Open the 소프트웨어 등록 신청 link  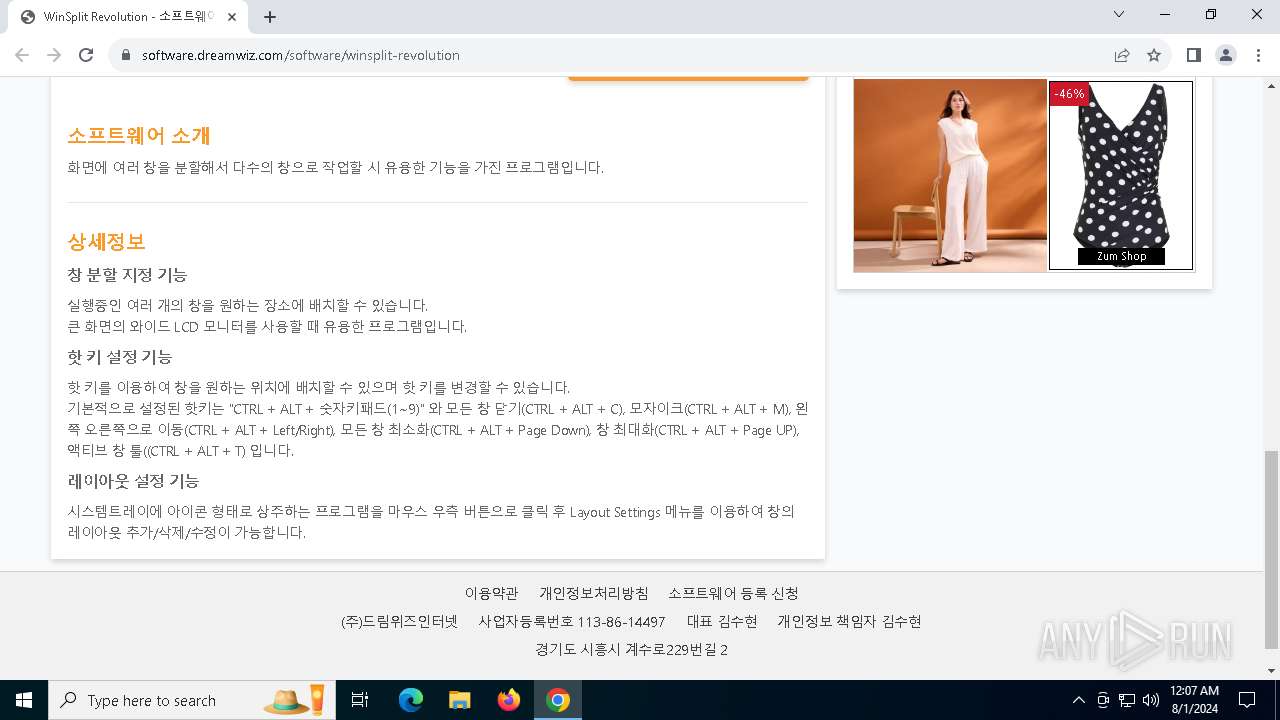coord(733,593)
